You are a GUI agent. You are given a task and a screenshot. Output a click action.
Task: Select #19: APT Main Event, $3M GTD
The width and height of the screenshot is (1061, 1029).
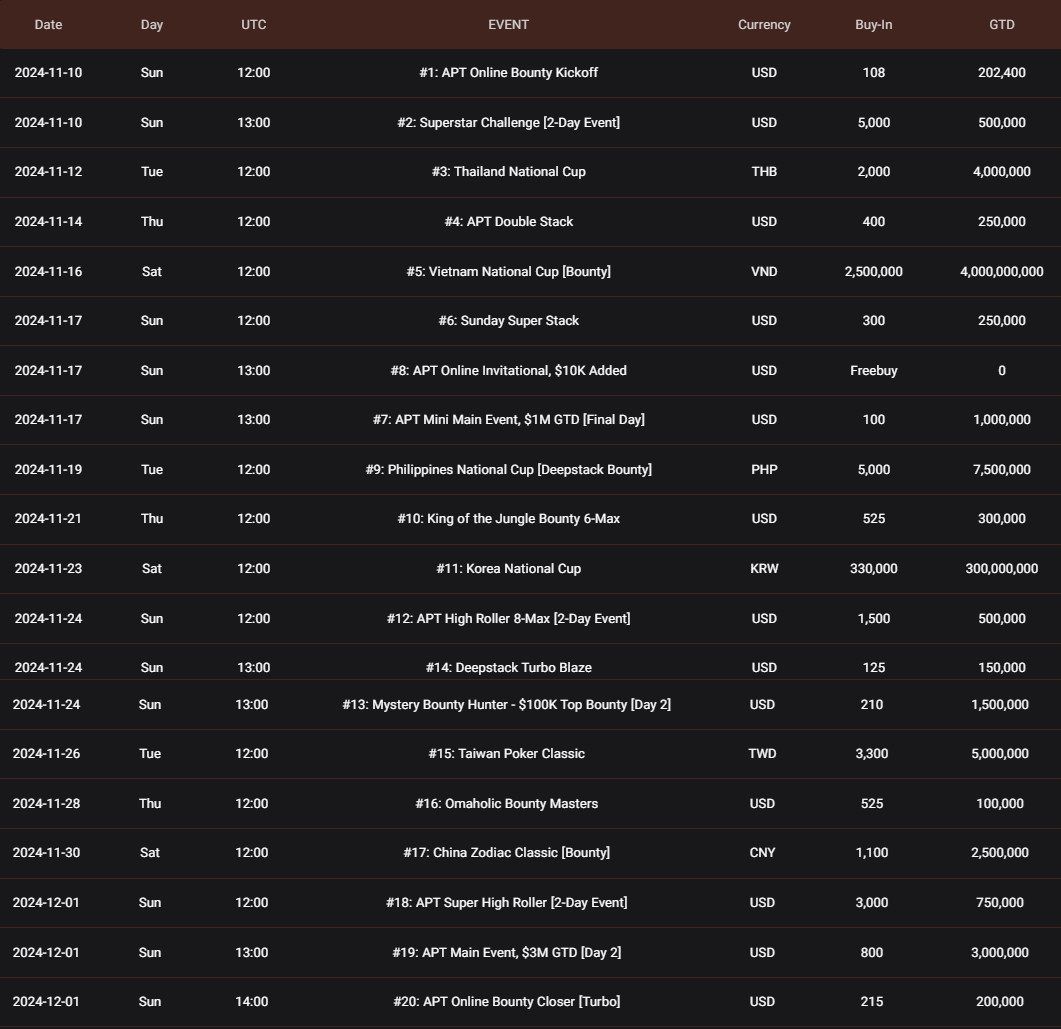[506, 953]
